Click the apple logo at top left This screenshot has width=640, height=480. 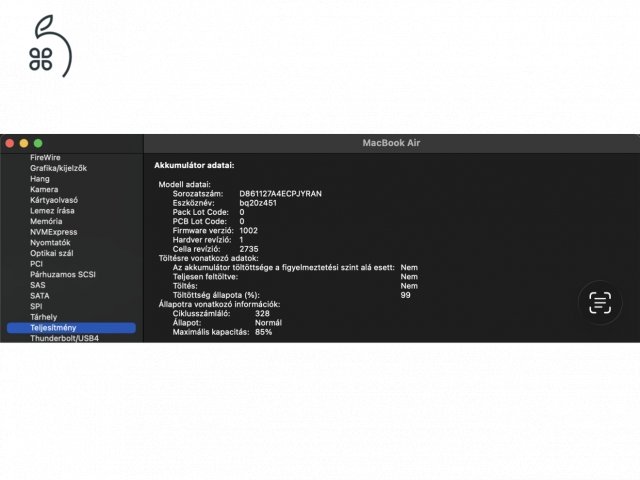click(50, 46)
